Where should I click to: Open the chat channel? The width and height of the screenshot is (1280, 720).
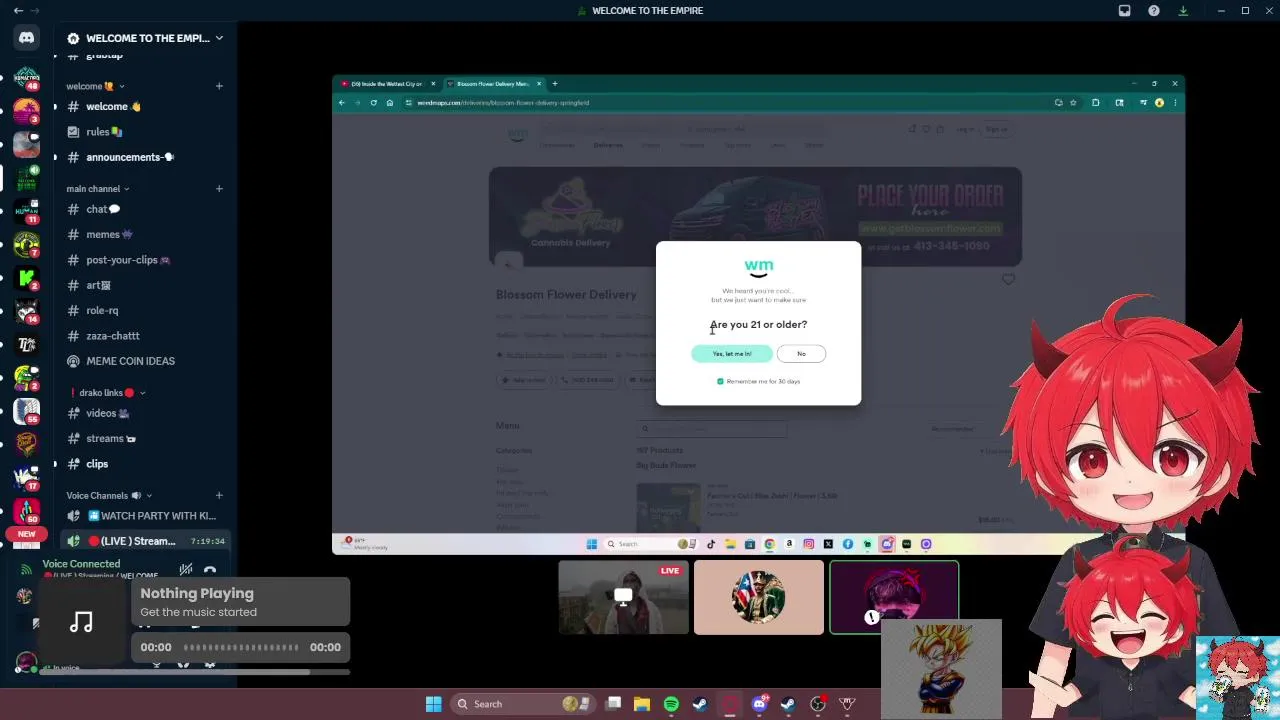click(x=145, y=209)
